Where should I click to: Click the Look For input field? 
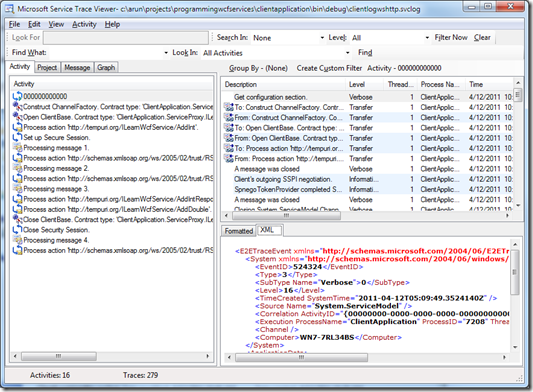[x=126, y=38]
